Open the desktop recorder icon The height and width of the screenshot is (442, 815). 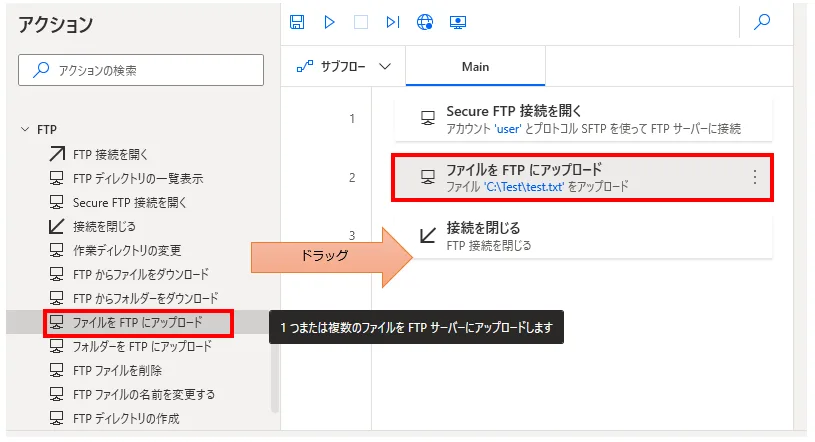pyautogui.click(x=458, y=22)
